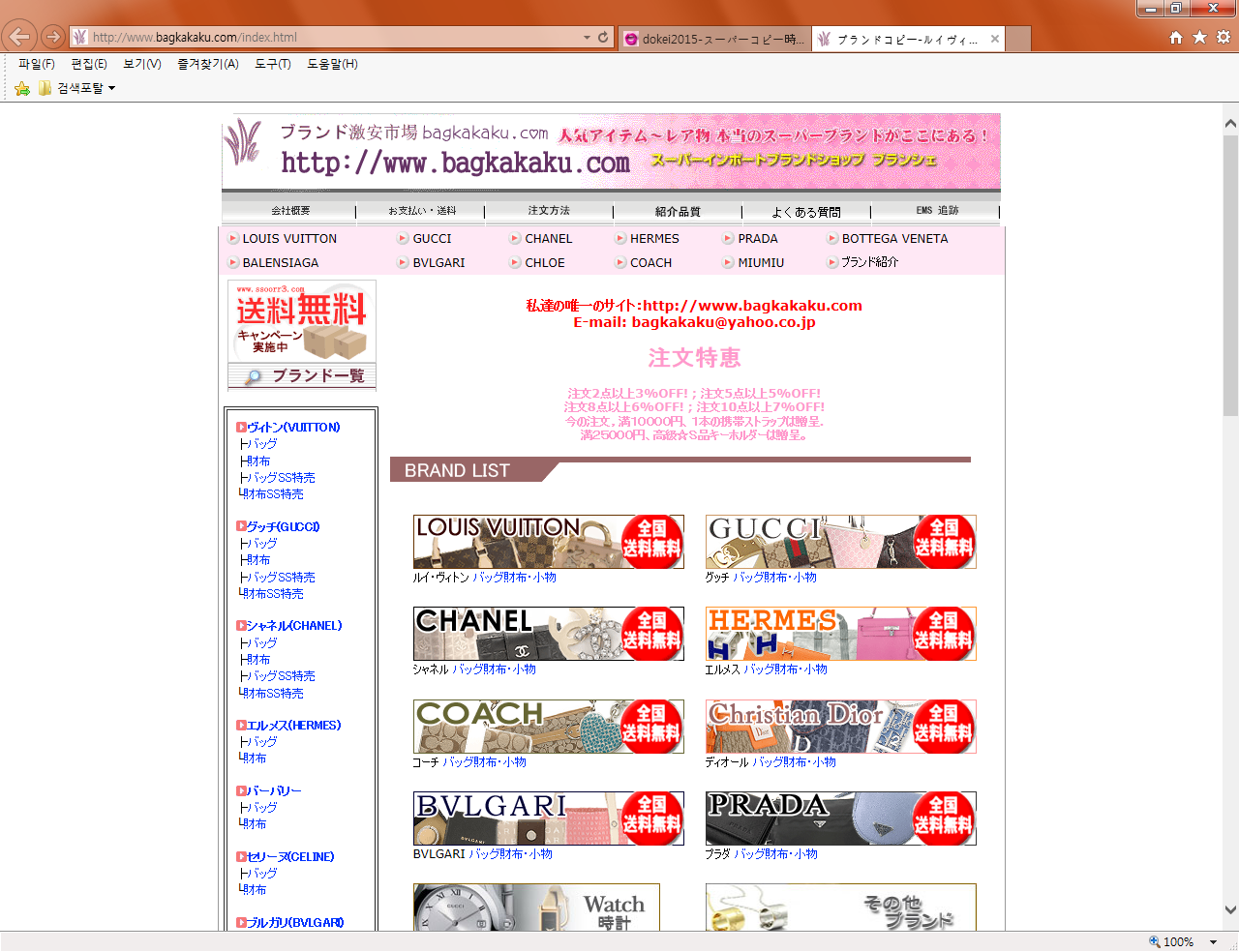
Task: Click the GUCCI category link in pink bar
Action: pyautogui.click(x=432, y=238)
